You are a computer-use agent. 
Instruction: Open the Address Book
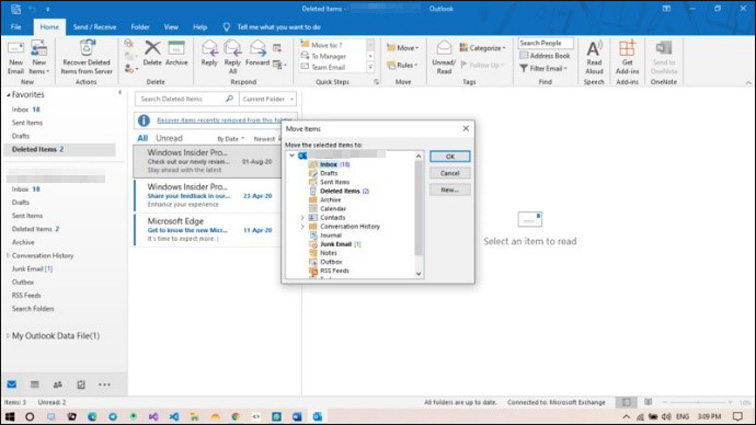(545, 55)
